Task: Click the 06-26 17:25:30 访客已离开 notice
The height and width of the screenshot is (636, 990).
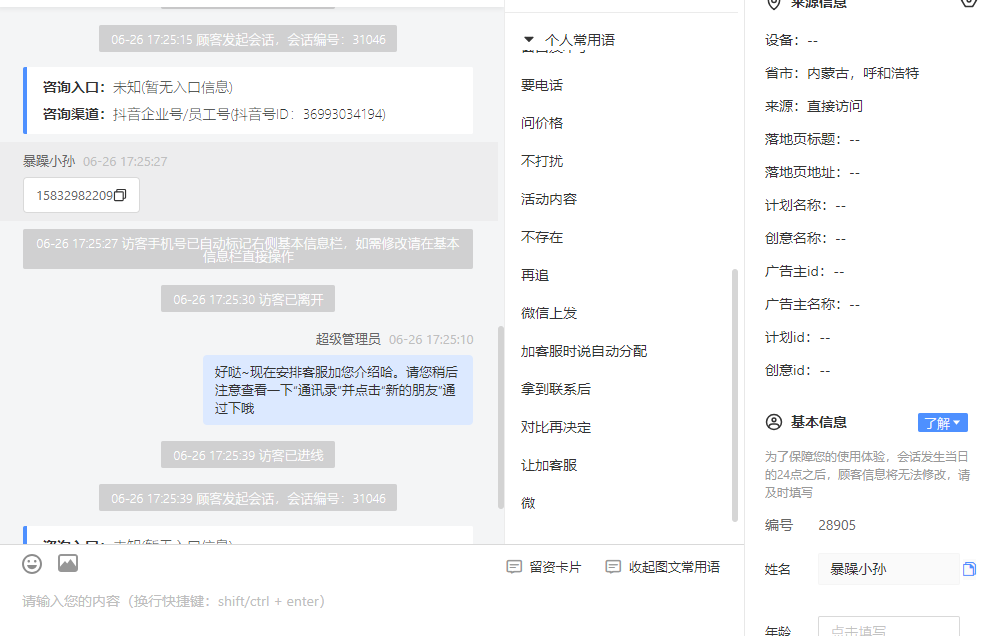Action: [248, 299]
